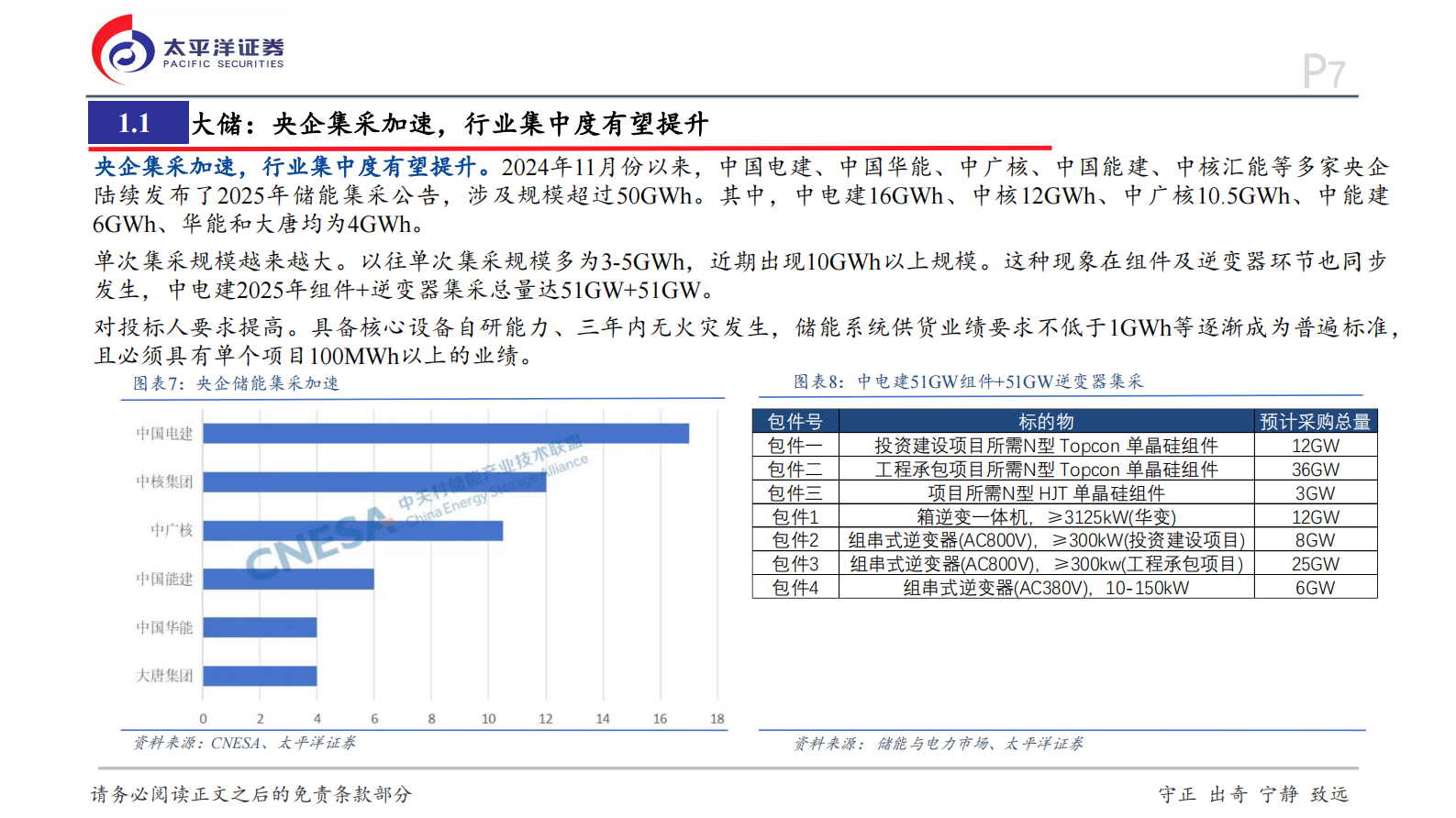Click the x-axis value 18
The width and height of the screenshot is (1456, 818).
[717, 719]
